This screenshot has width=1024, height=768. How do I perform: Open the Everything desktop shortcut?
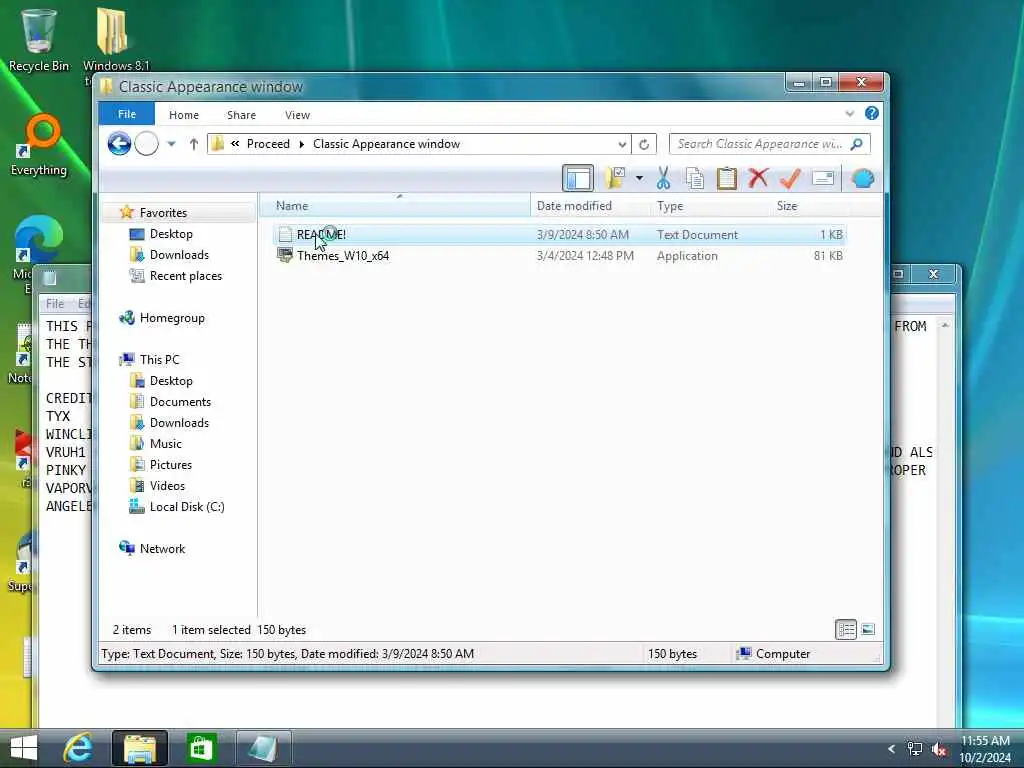coord(39,145)
